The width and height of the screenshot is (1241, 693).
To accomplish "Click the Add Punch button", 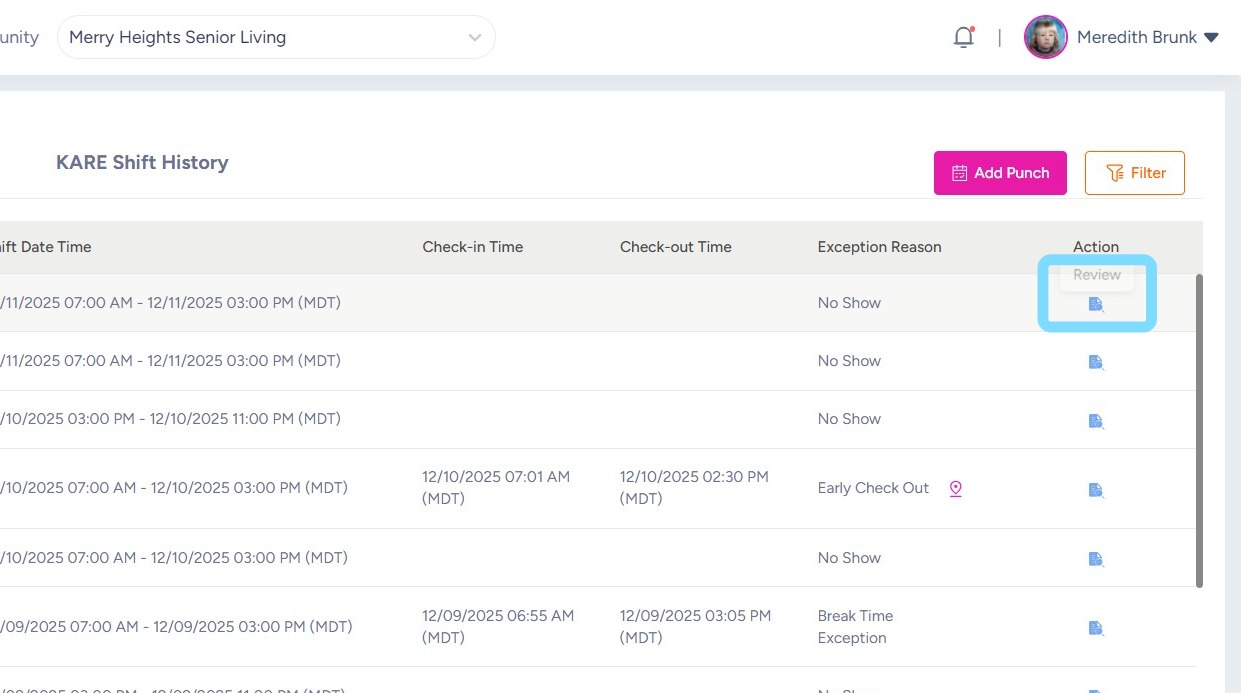I will 1000,173.
